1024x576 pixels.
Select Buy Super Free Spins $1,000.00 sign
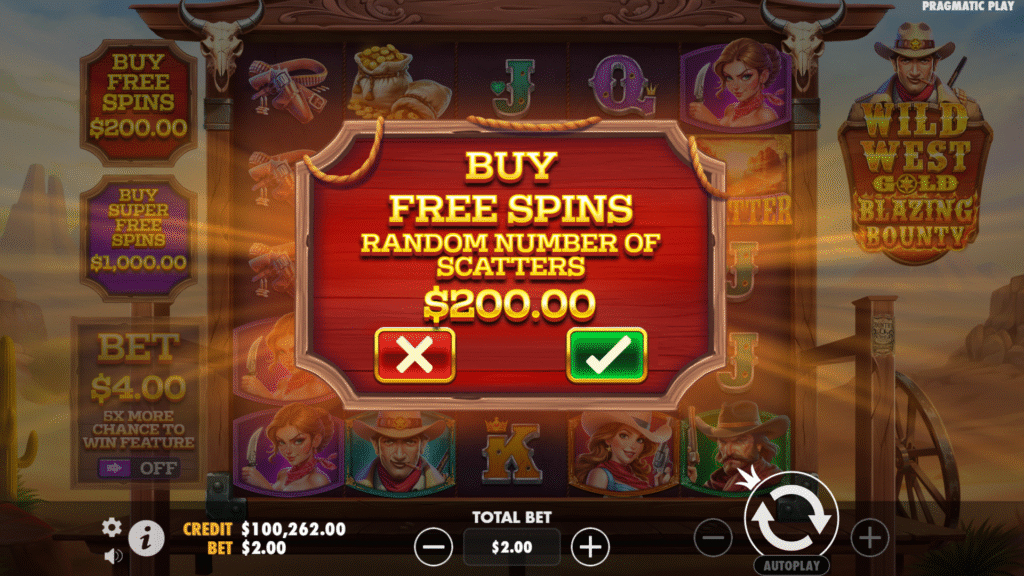(138, 235)
